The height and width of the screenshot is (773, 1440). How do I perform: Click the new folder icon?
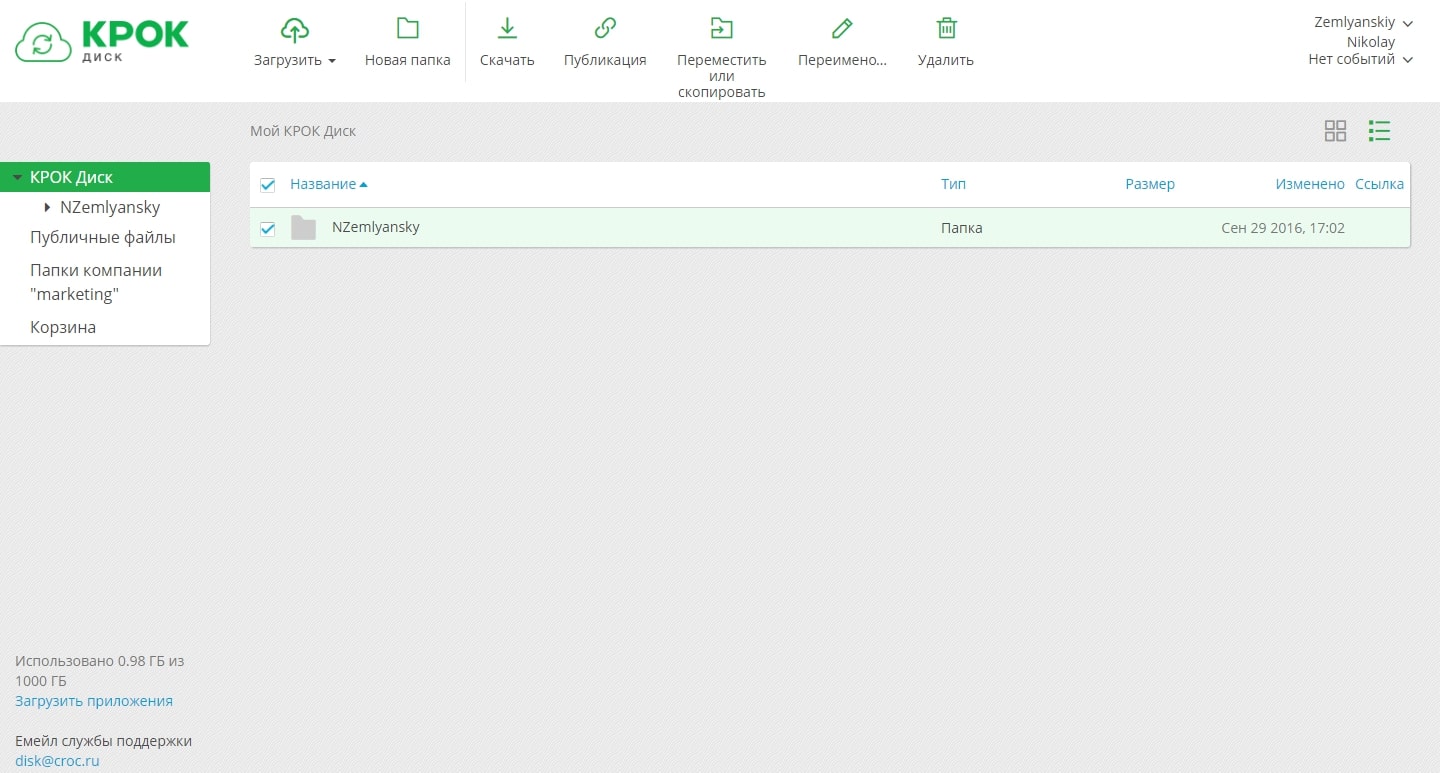point(407,28)
